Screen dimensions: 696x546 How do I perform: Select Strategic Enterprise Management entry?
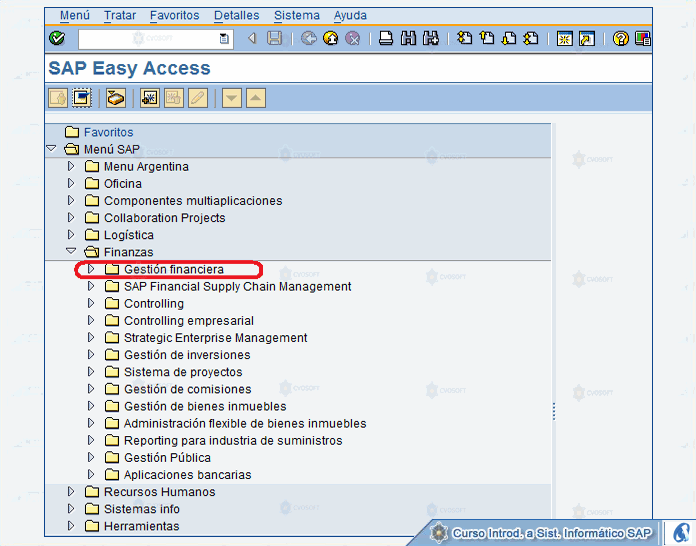216,338
